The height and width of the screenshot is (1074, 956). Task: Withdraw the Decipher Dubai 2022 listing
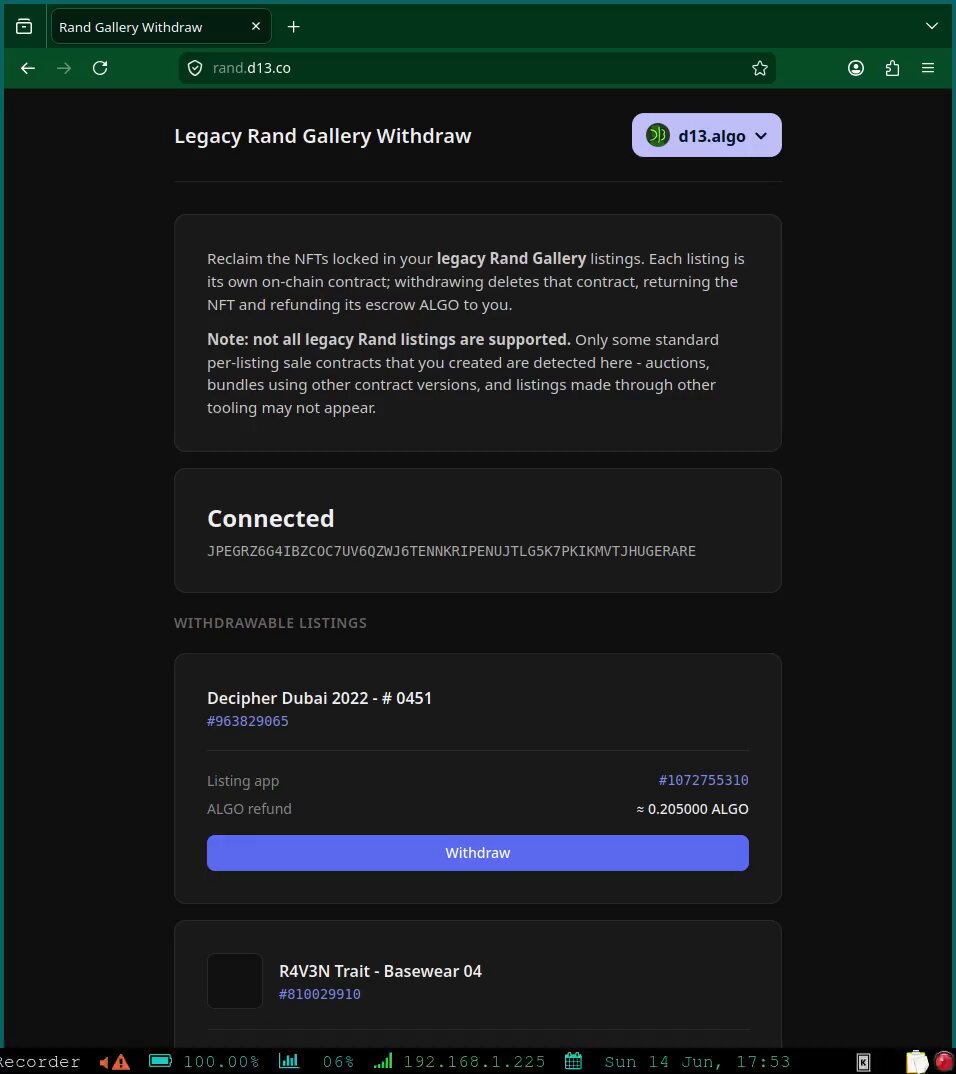click(477, 853)
